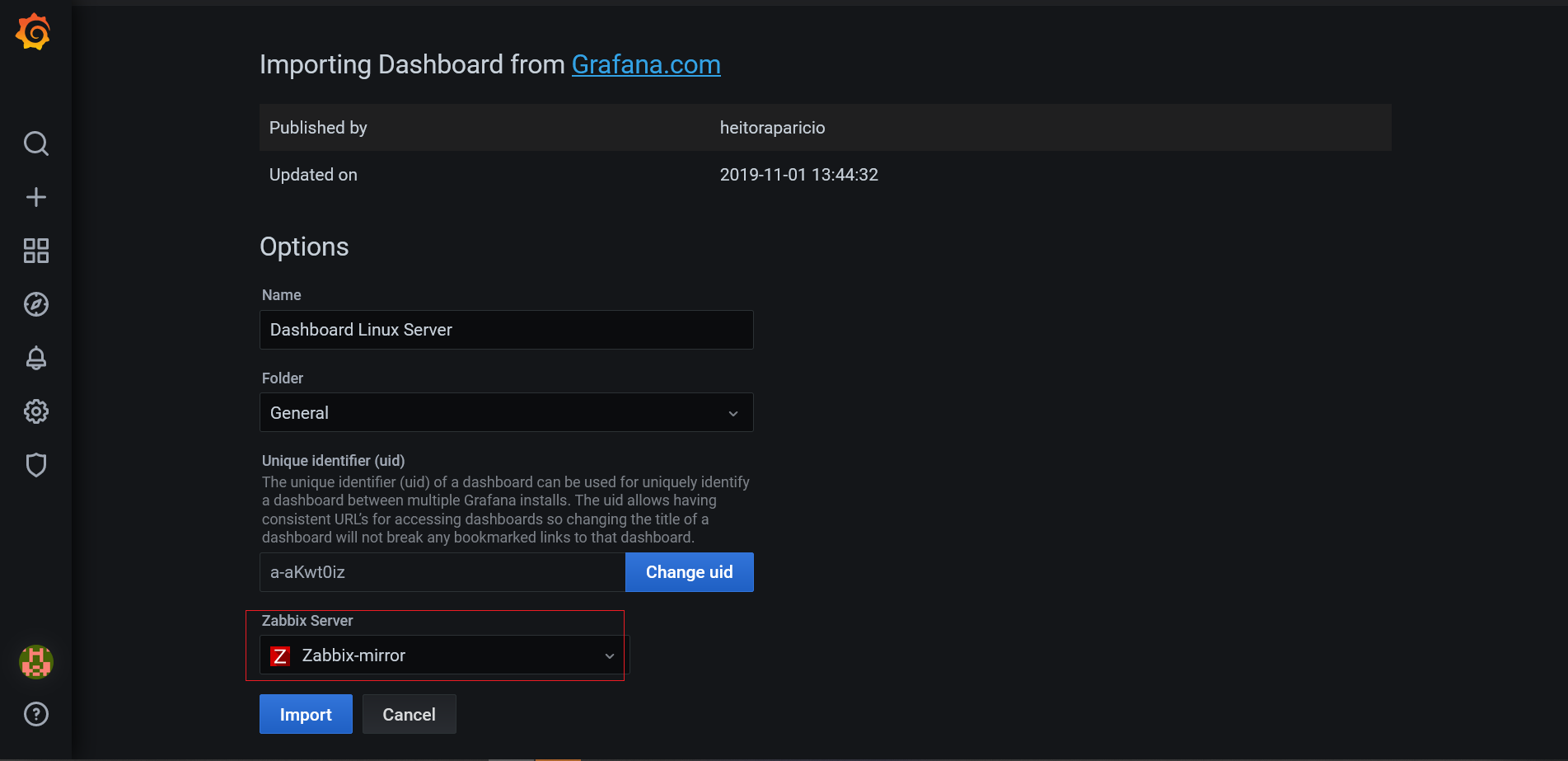Image resolution: width=1568 pixels, height=761 pixels.
Task: Open the Dashboards grid icon
Action: (35, 251)
